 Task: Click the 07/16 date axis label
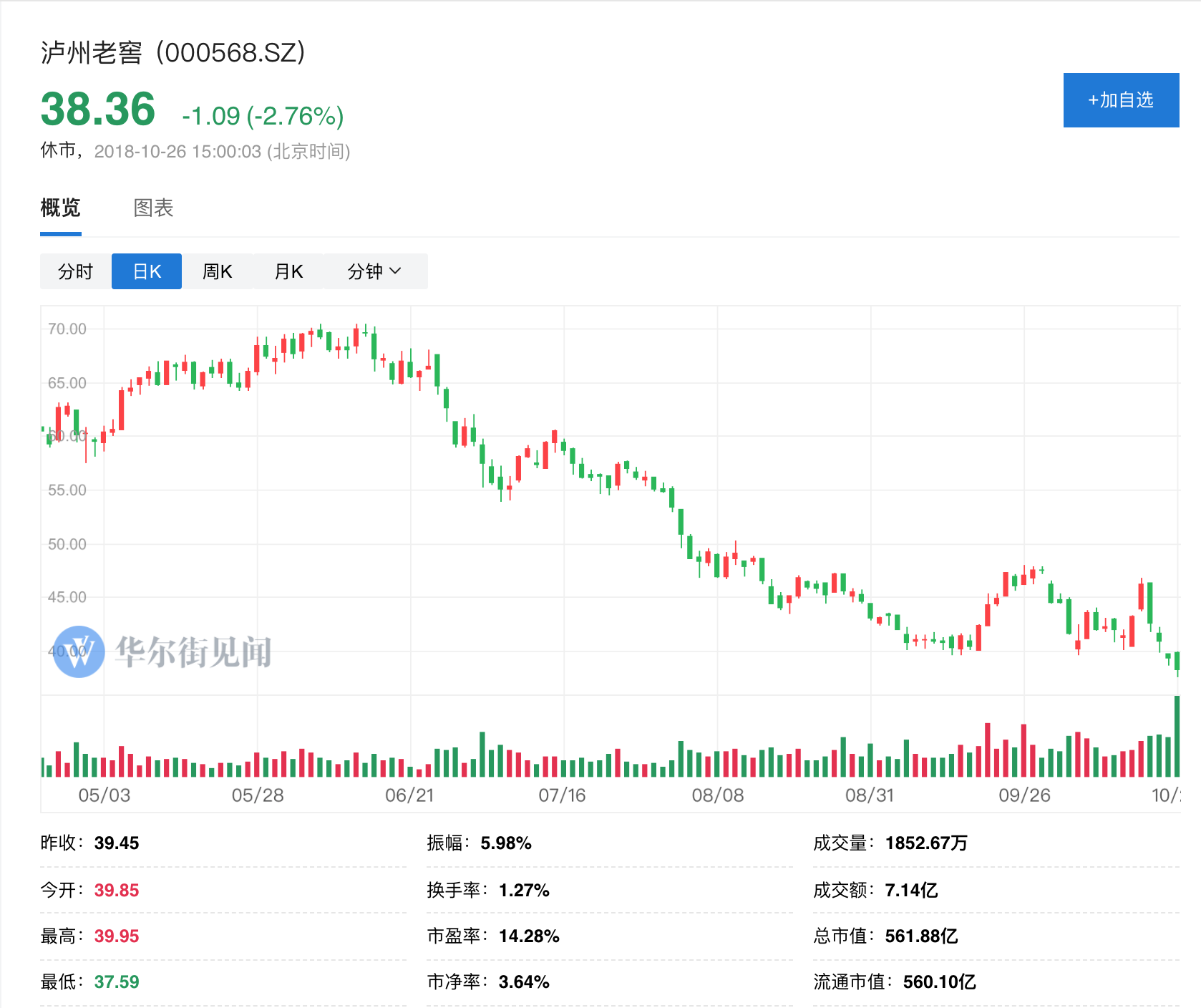click(563, 795)
